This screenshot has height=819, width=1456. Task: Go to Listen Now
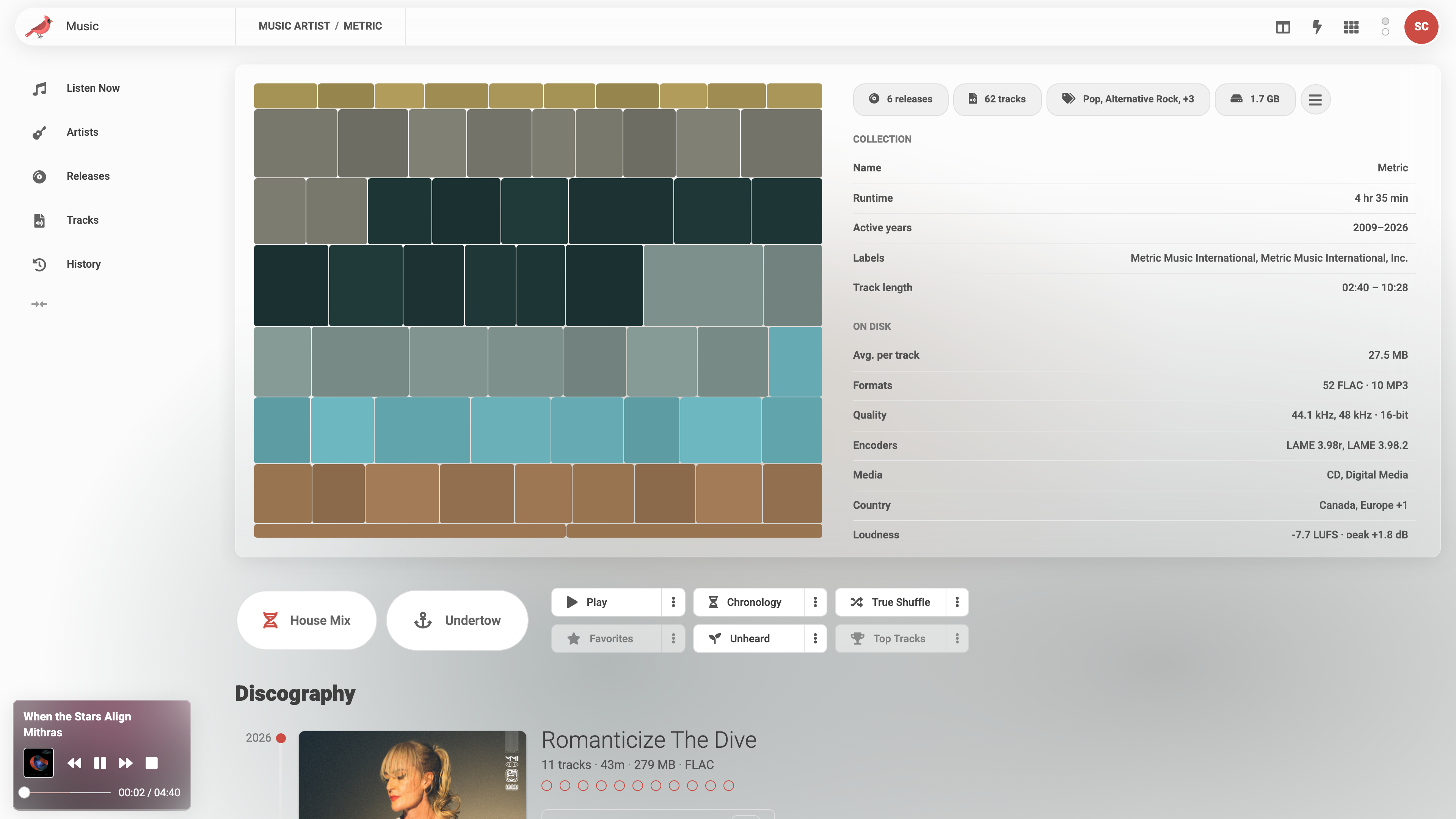tap(93, 88)
